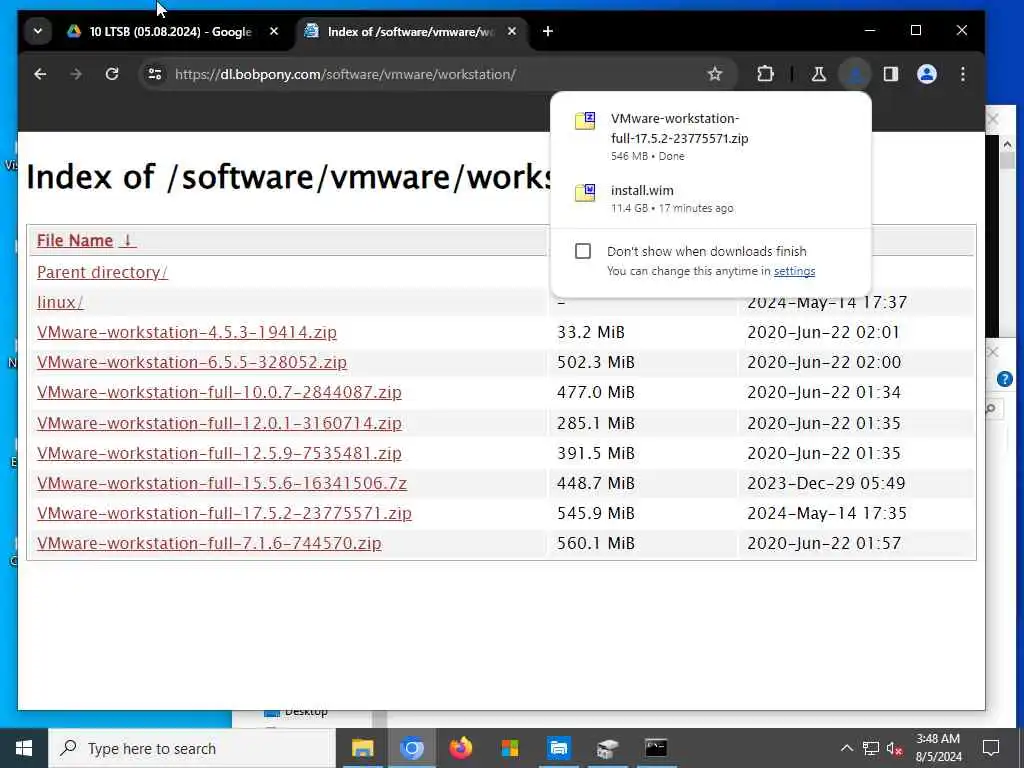The image size is (1024, 768).
Task: Open the Chrome profile avatar
Action: pos(927,74)
